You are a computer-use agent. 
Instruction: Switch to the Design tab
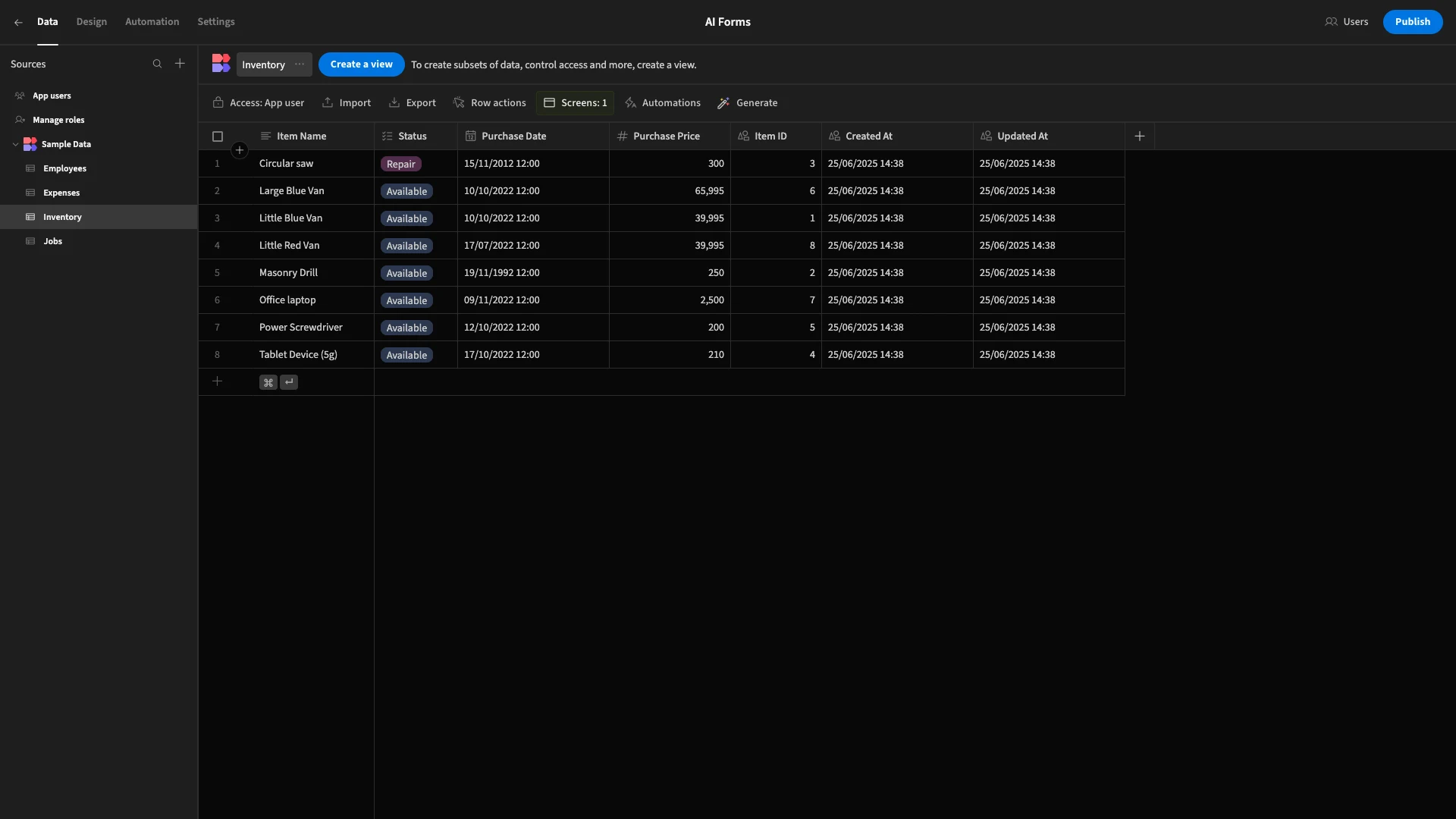click(92, 22)
